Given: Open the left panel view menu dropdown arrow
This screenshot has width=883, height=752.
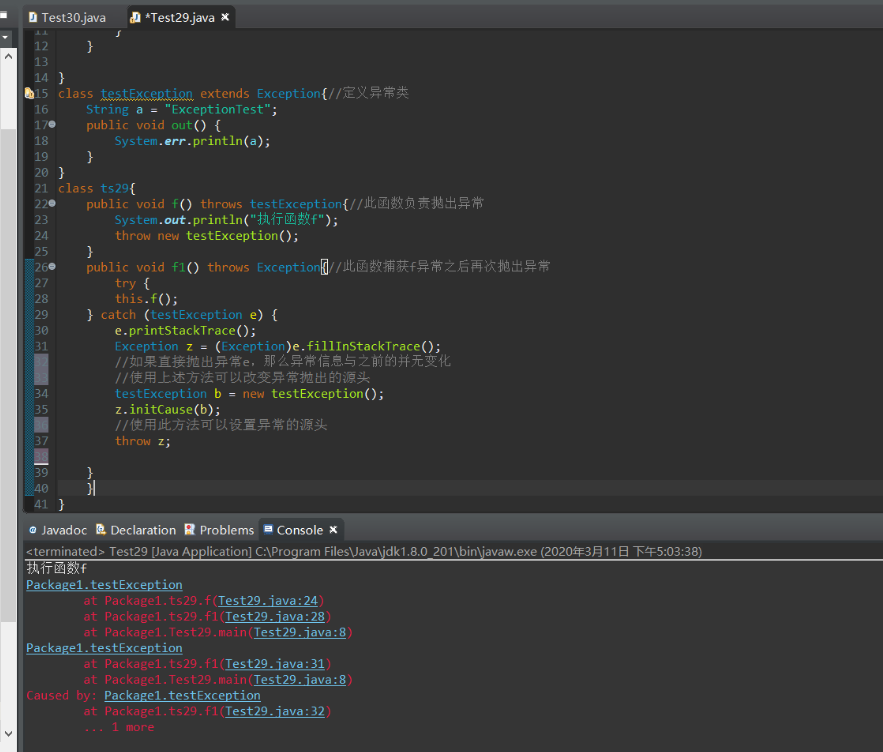Looking at the screenshot, I should (4, 37).
